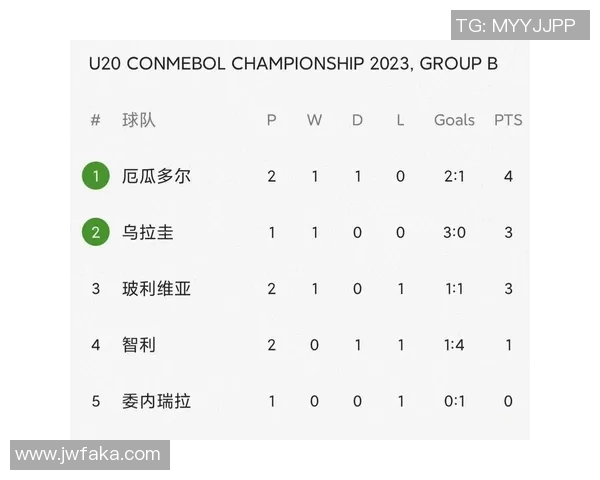
Task: Open the 玻利维亚 team row
Action: 156,289
